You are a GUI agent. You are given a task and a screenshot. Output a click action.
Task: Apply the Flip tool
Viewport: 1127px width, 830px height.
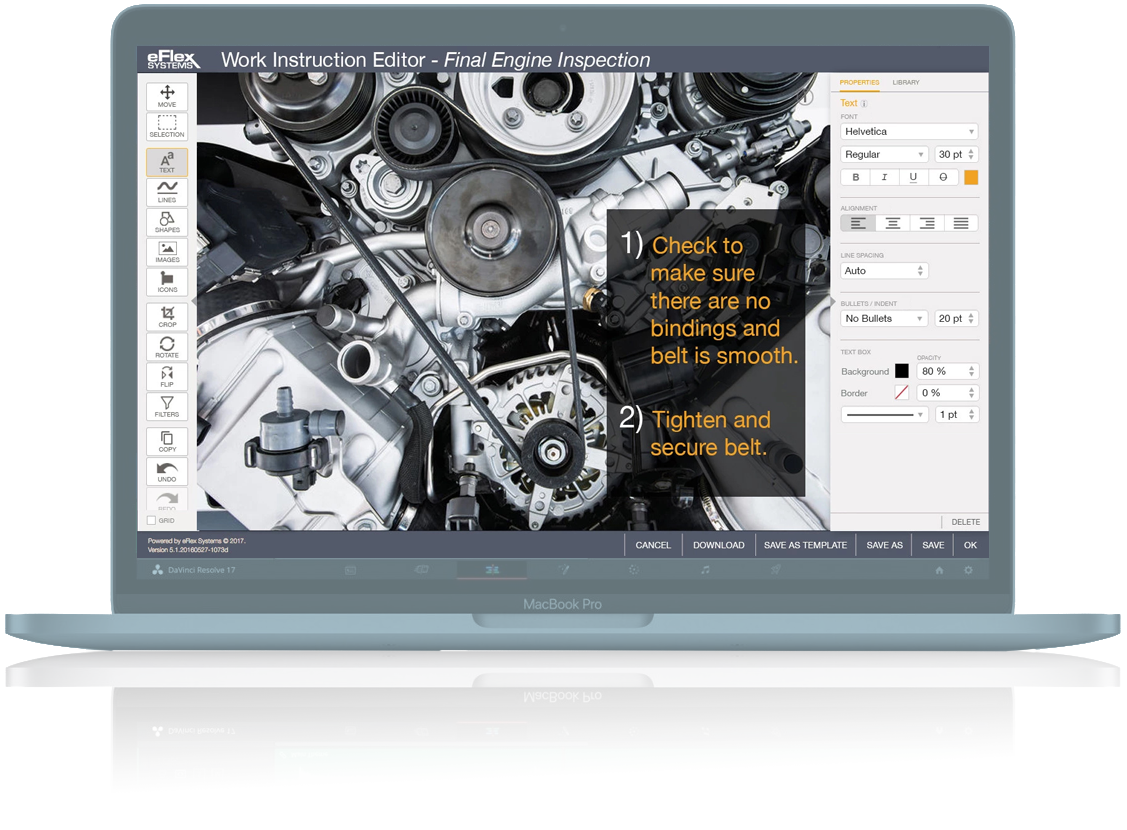(167, 377)
